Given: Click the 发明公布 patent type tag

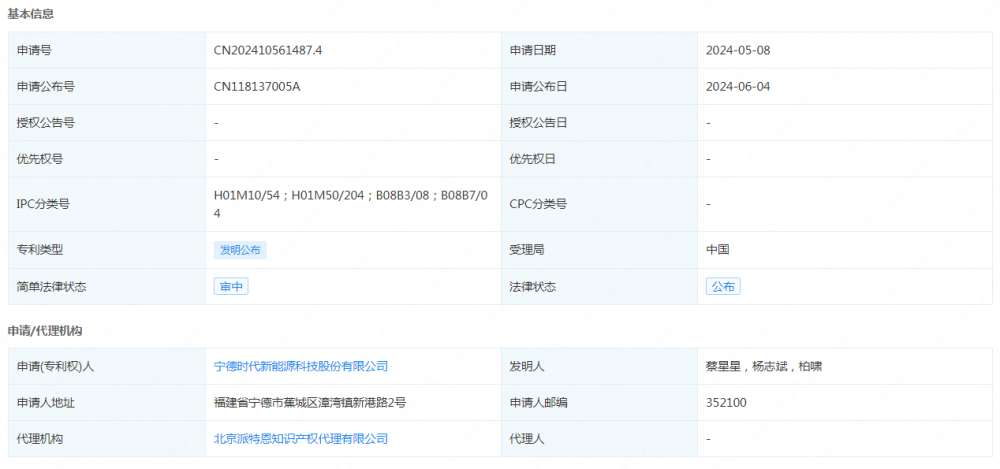Looking at the screenshot, I should pos(240,251).
